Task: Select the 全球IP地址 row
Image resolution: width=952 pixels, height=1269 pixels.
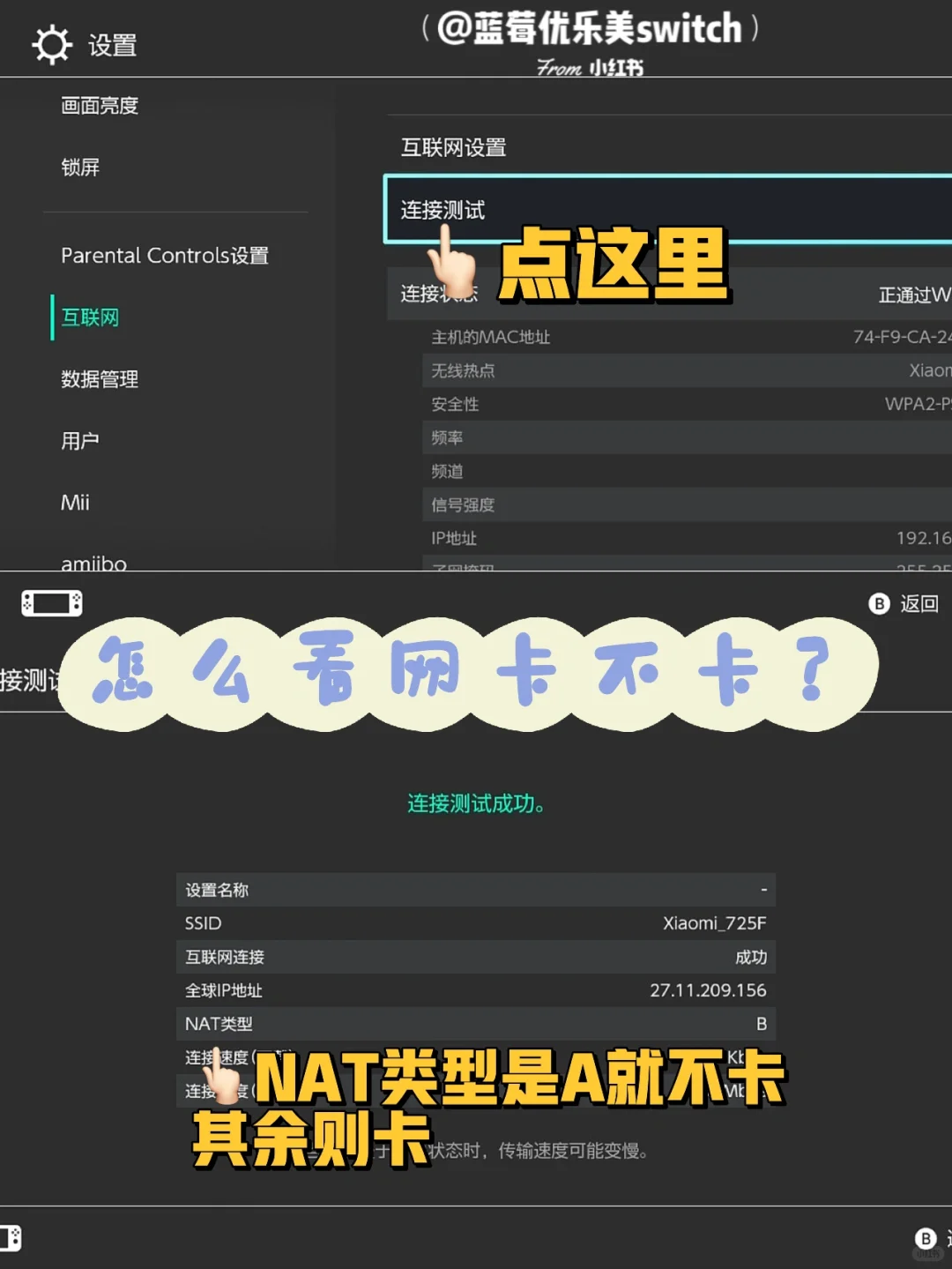Action: [x=476, y=990]
